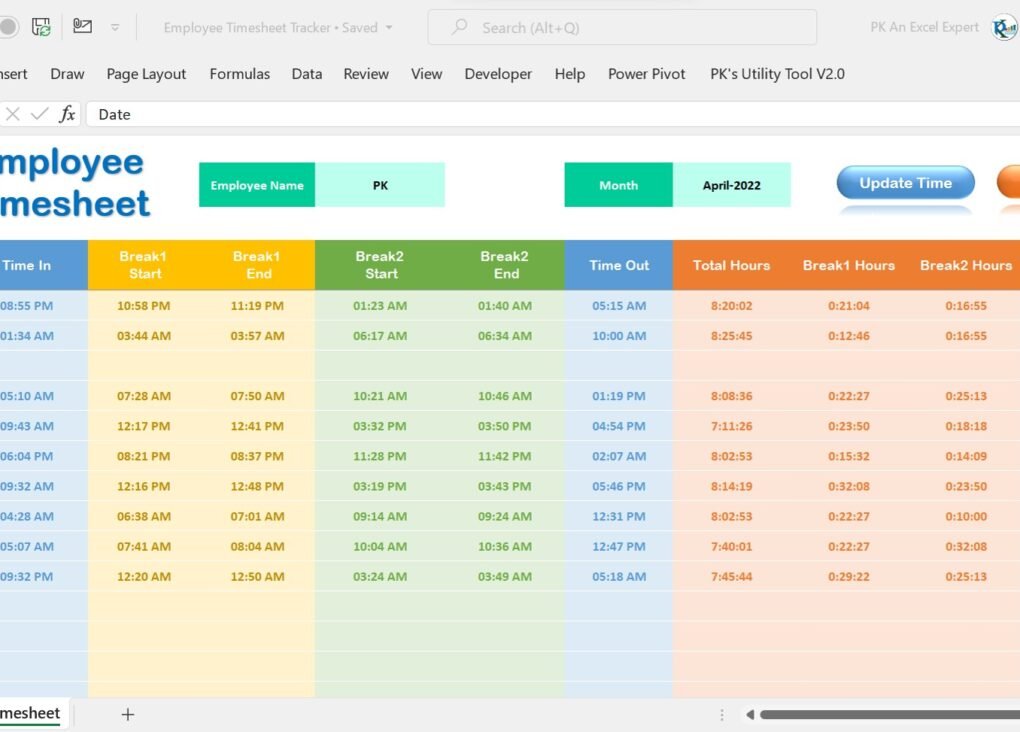
Task: Select the Break2 Hours cell 0:23:50
Action: 965,486
